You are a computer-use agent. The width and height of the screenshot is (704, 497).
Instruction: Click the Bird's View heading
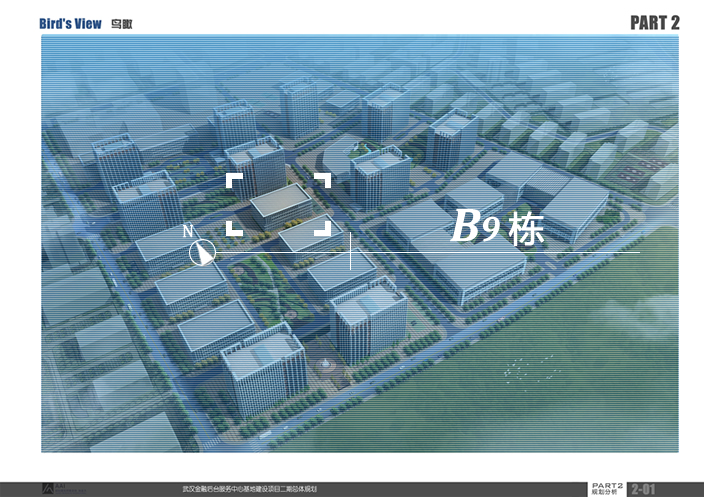click(x=70, y=23)
